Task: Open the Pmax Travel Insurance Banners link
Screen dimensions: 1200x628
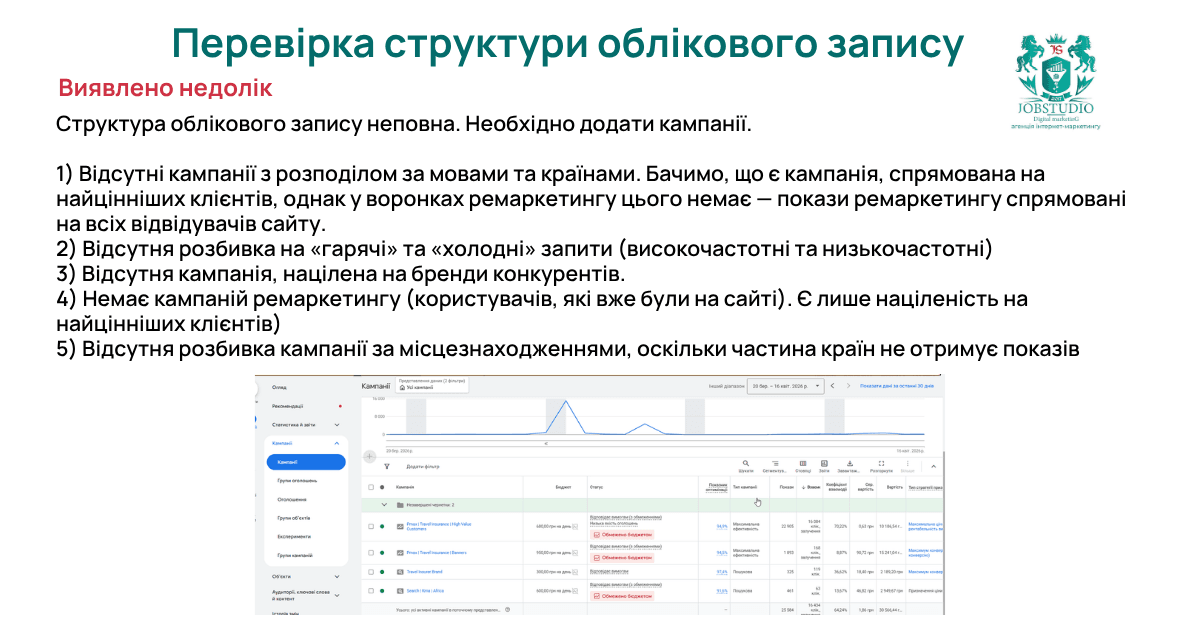Action: coord(438,551)
